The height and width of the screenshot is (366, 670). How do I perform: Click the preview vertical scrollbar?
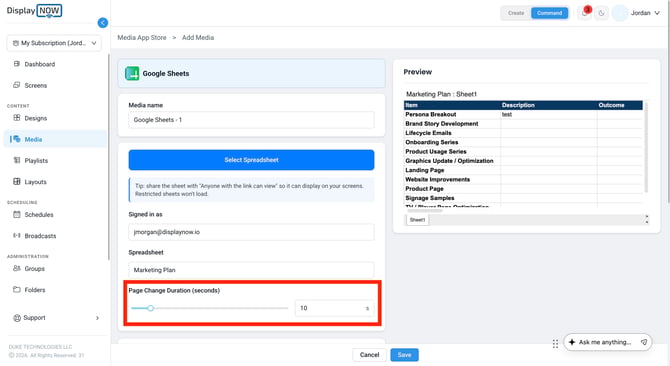646,147
